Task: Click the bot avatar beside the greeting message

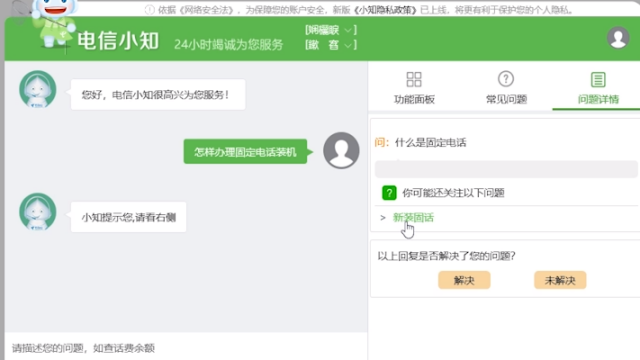Action: 38,89
